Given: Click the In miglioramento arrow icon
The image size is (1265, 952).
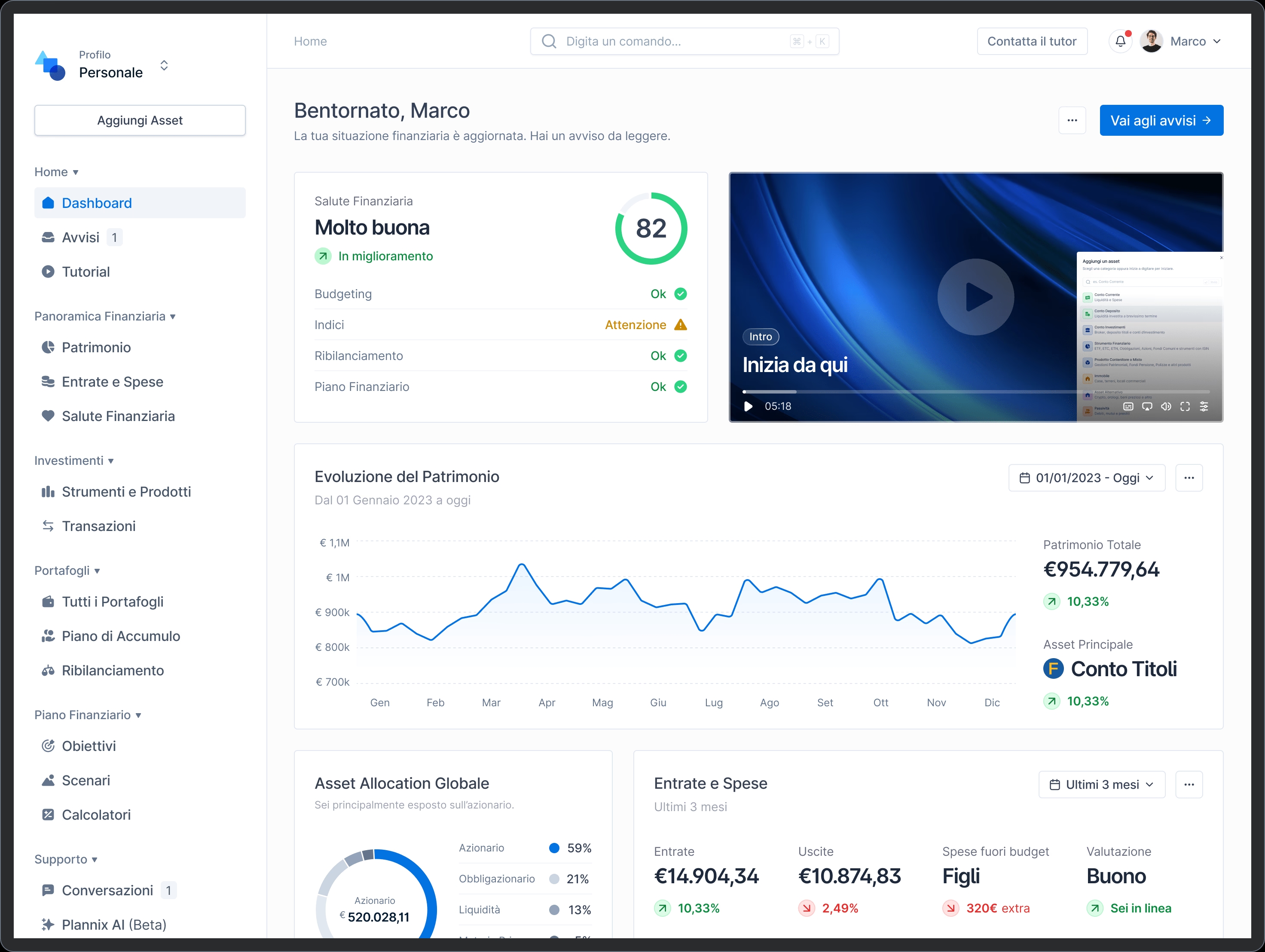Looking at the screenshot, I should 323,256.
